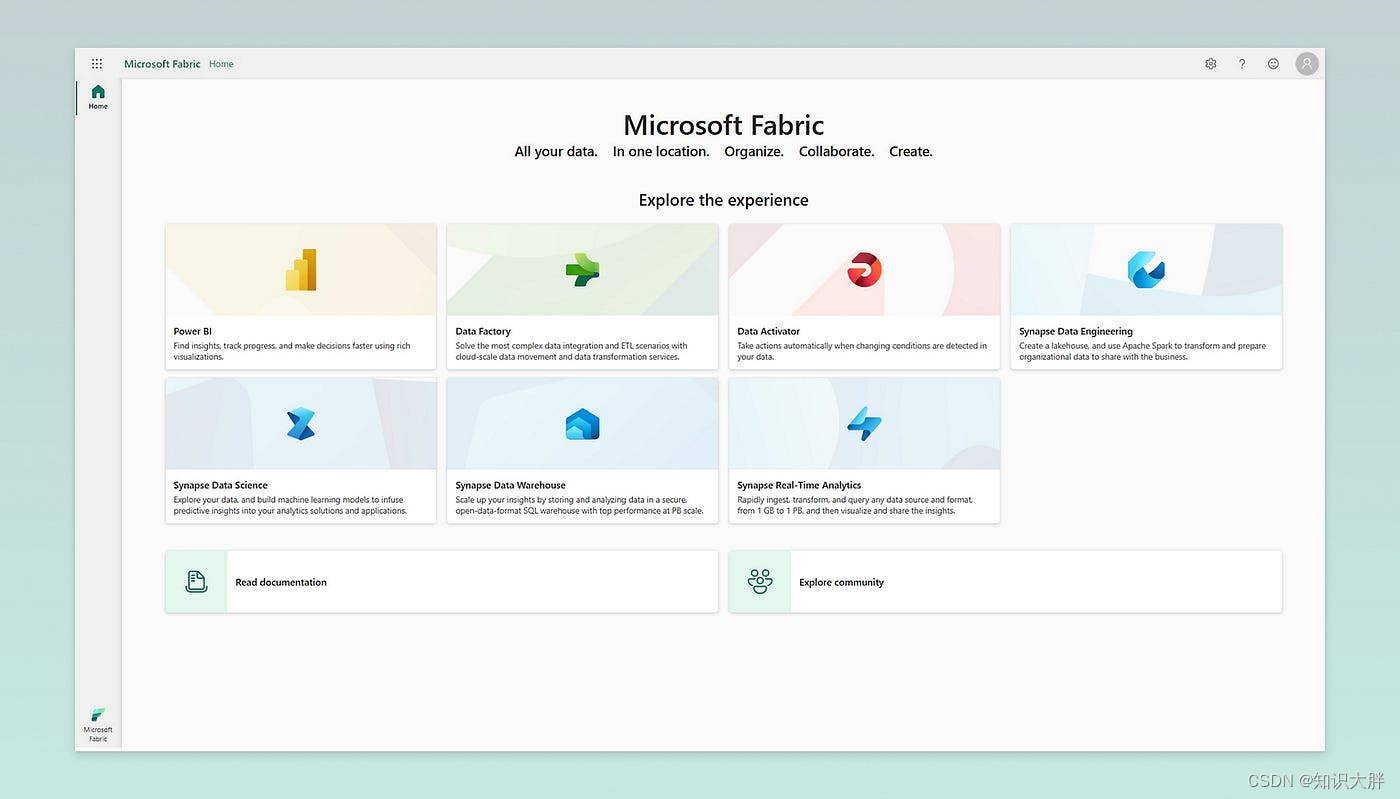This screenshot has height=799, width=1400.
Task: Click the 'Collaborate.' tagline word
Action: coord(836,152)
